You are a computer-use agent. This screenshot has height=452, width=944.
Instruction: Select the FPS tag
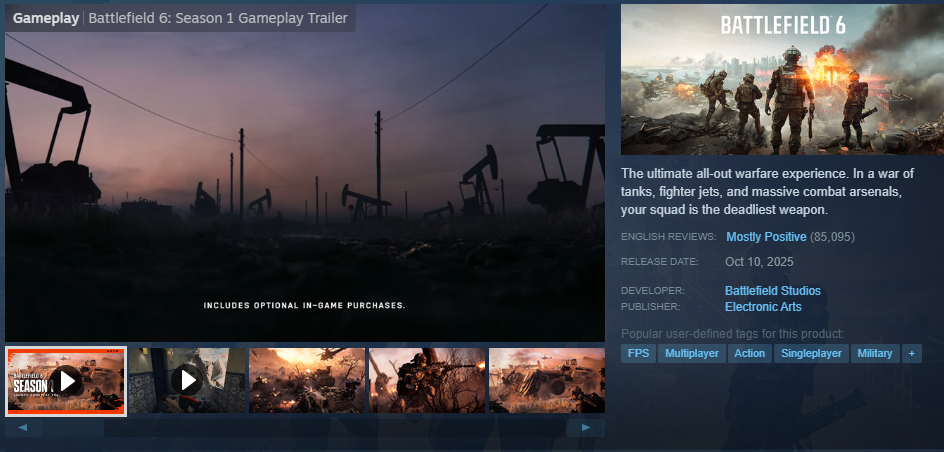(638, 353)
